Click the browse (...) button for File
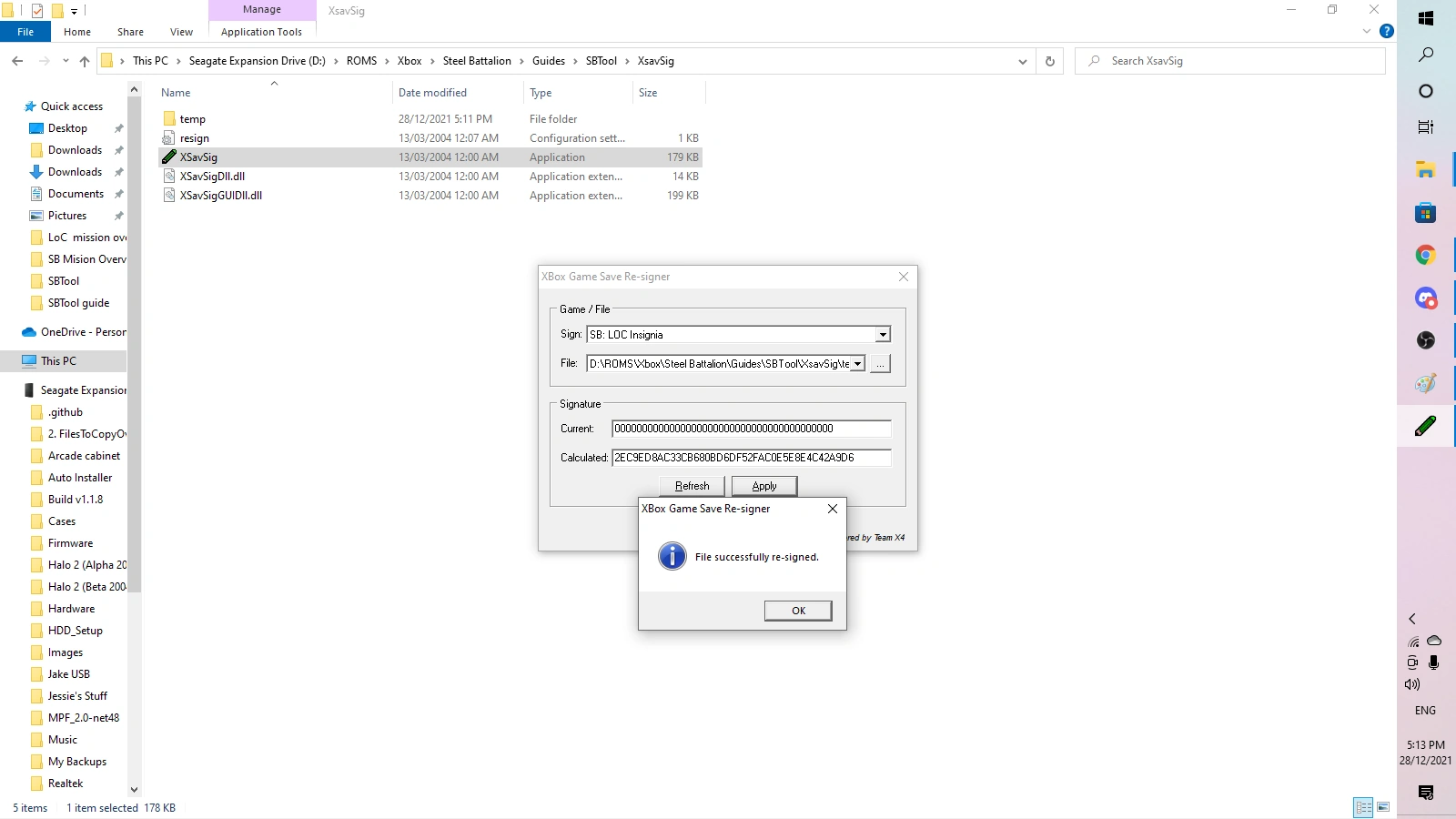This screenshot has width=1456, height=819. tap(880, 364)
